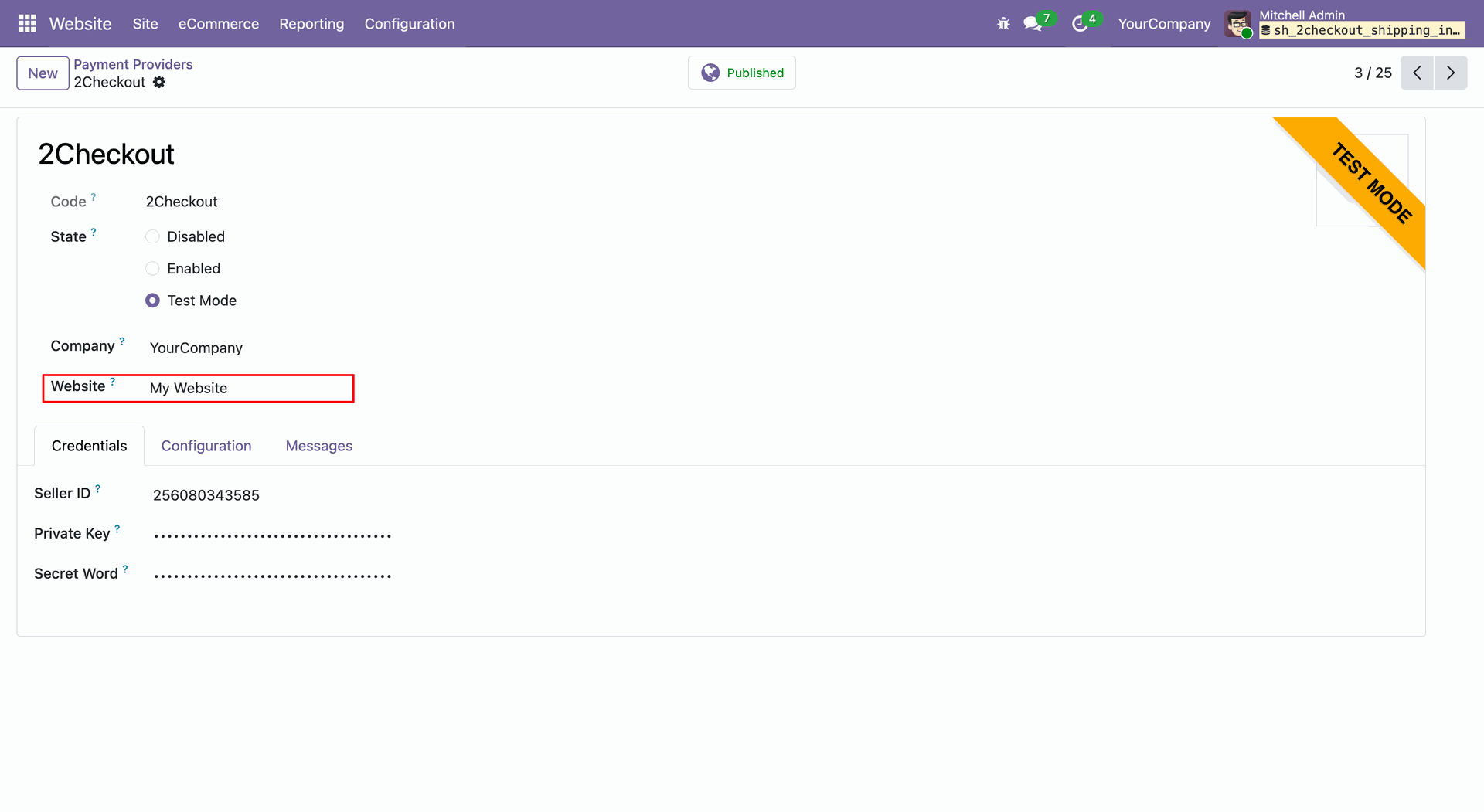Edit the Private Key field

point(272,535)
